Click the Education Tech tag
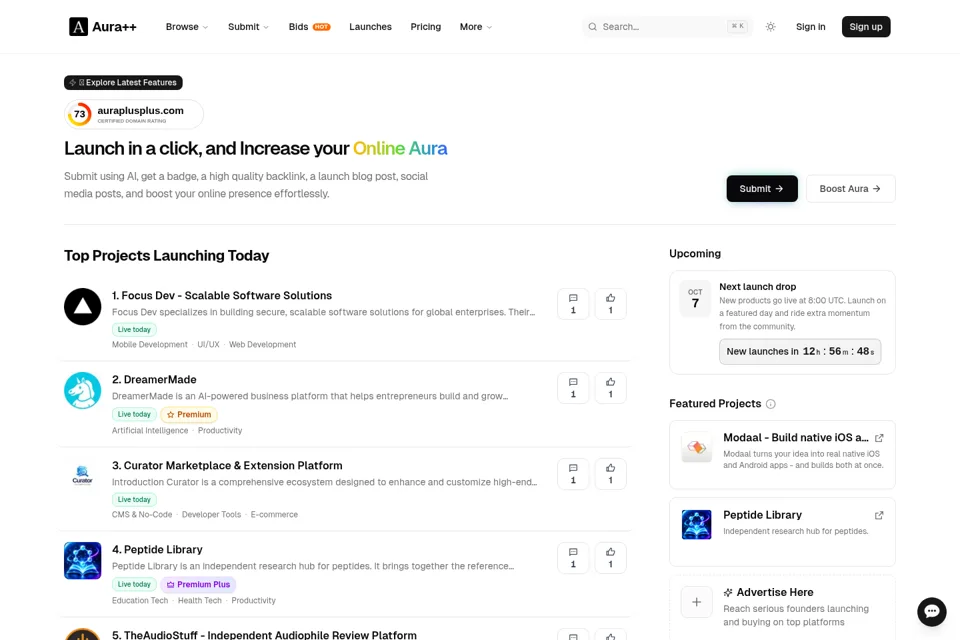The height and width of the screenshot is (640, 960). click(140, 600)
